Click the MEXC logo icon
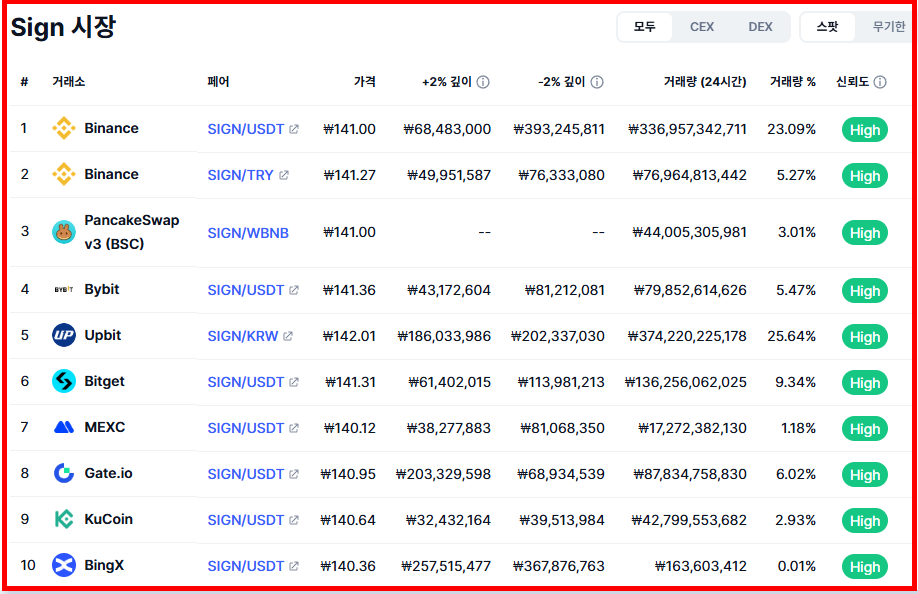918x594 pixels. click(x=63, y=427)
